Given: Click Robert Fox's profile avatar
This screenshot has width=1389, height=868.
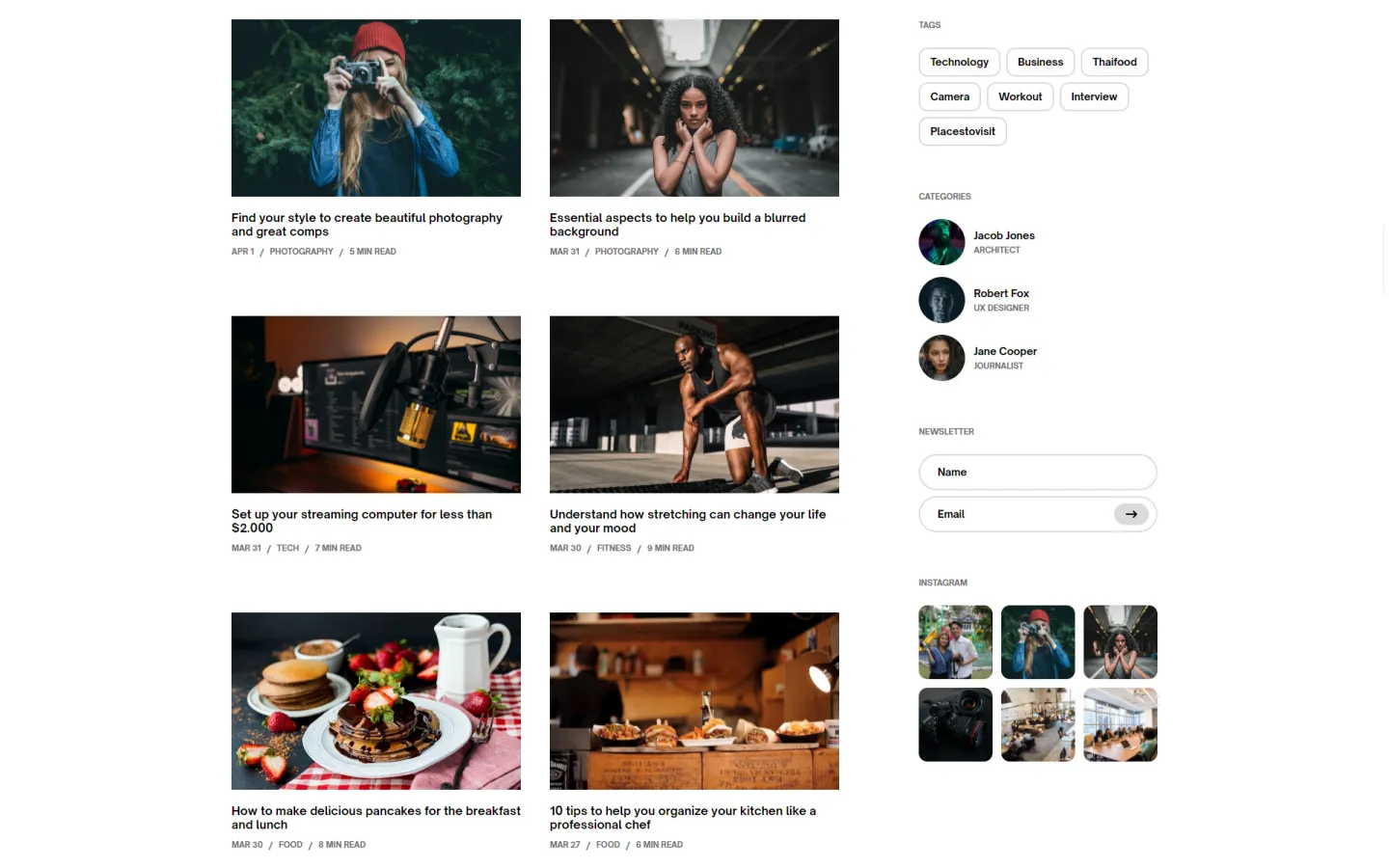Looking at the screenshot, I should click(x=941, y=300).
